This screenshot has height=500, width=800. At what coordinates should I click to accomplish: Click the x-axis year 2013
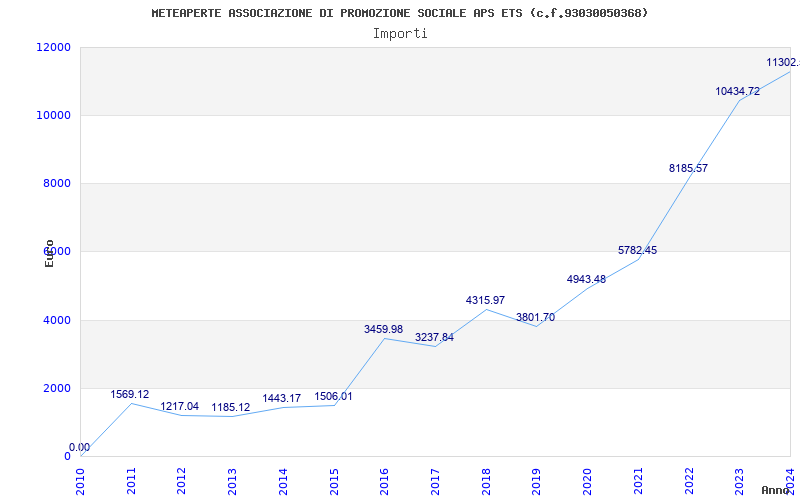pyautogui.click(x=232, y=481)
